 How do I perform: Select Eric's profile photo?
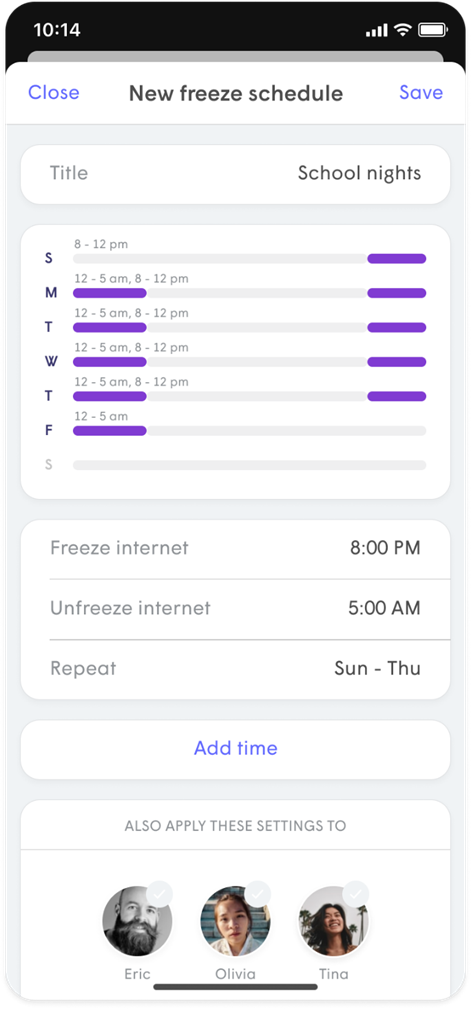[137, 921]
